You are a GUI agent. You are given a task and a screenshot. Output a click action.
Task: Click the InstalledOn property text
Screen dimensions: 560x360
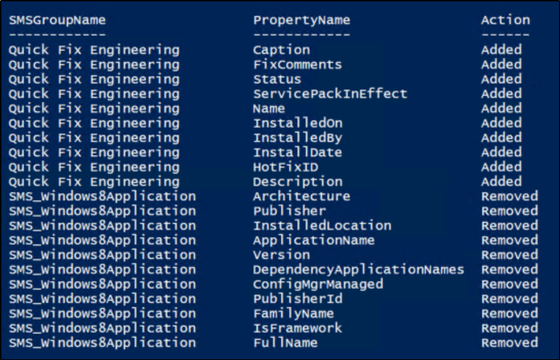298,123
